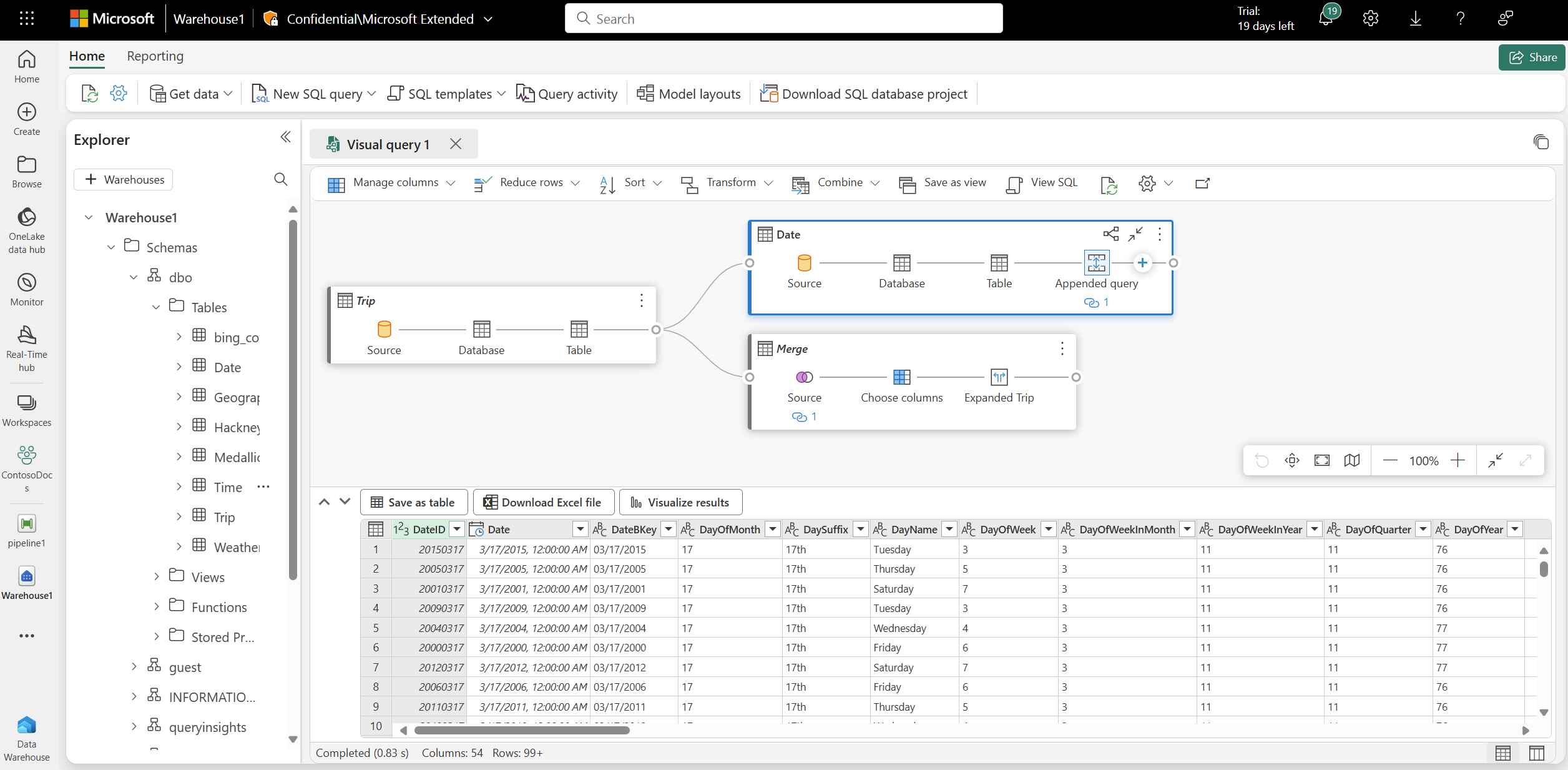Open the DayName column filter dropdown

(949, 530)
